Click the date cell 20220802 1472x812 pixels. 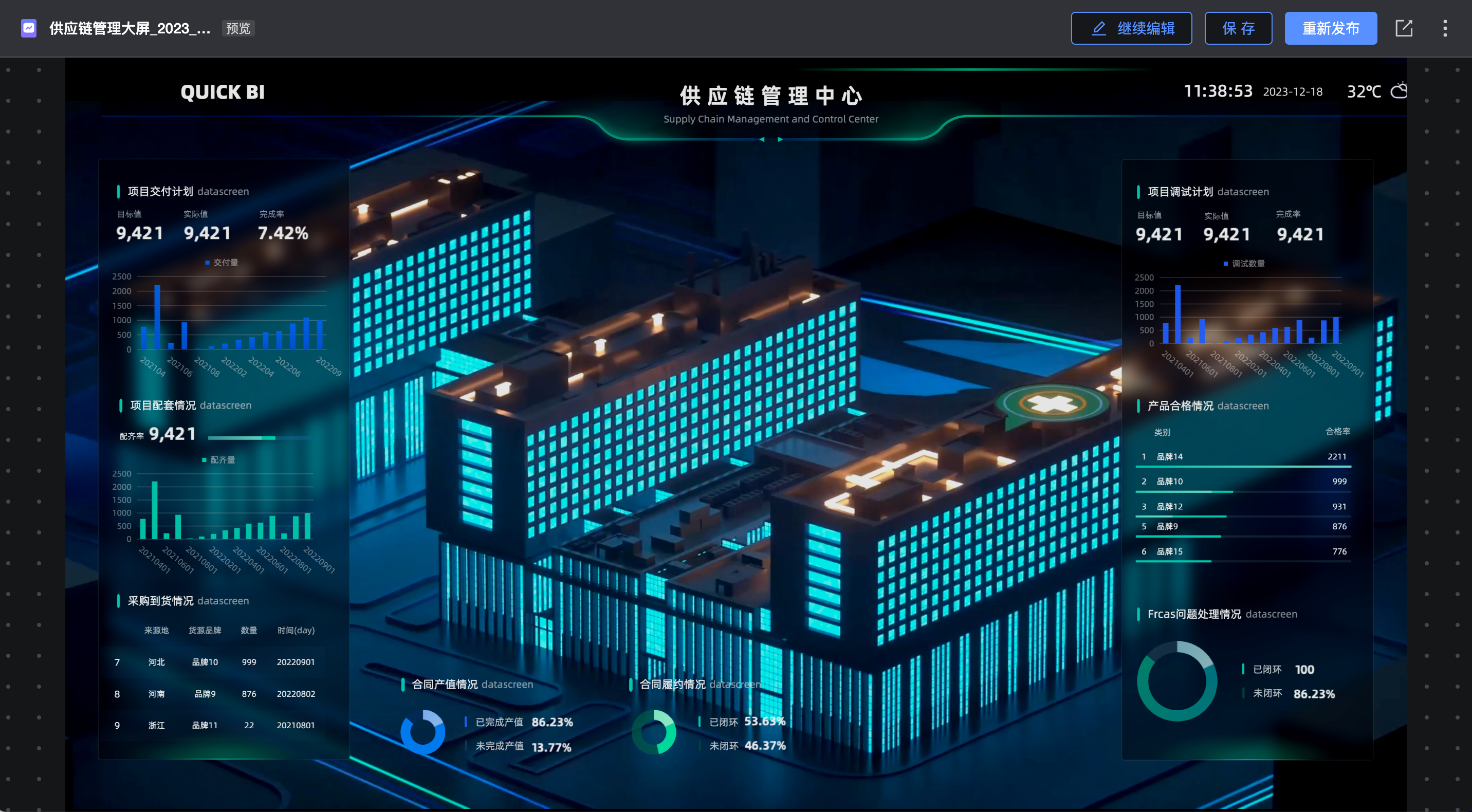296,694
